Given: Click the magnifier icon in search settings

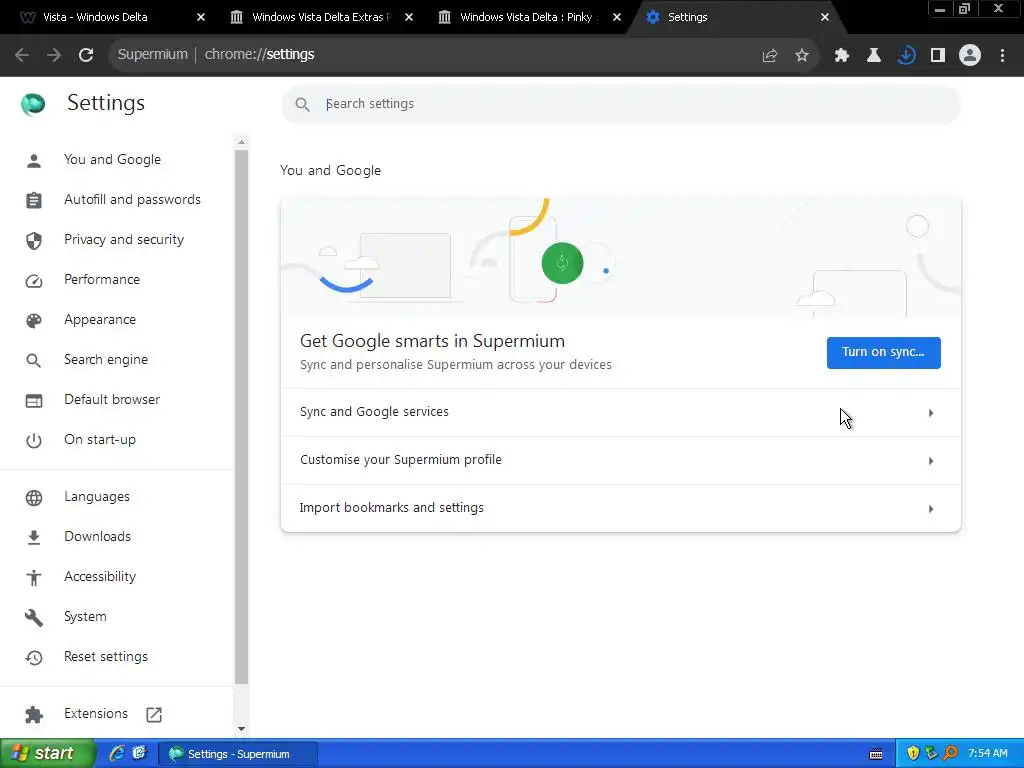Looking at the screenshot, I should click(302, 104).
